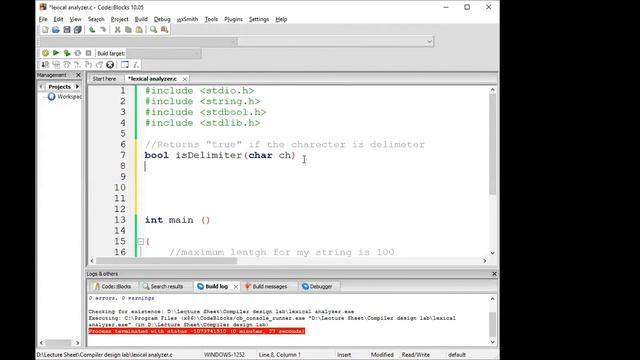Click the Step into debugger icon

point(78,64)
